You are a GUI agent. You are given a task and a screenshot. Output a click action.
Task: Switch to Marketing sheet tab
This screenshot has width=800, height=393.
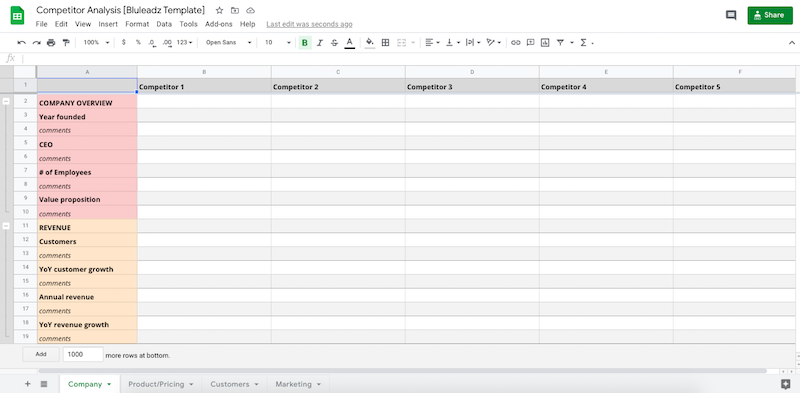pos(298,384)
